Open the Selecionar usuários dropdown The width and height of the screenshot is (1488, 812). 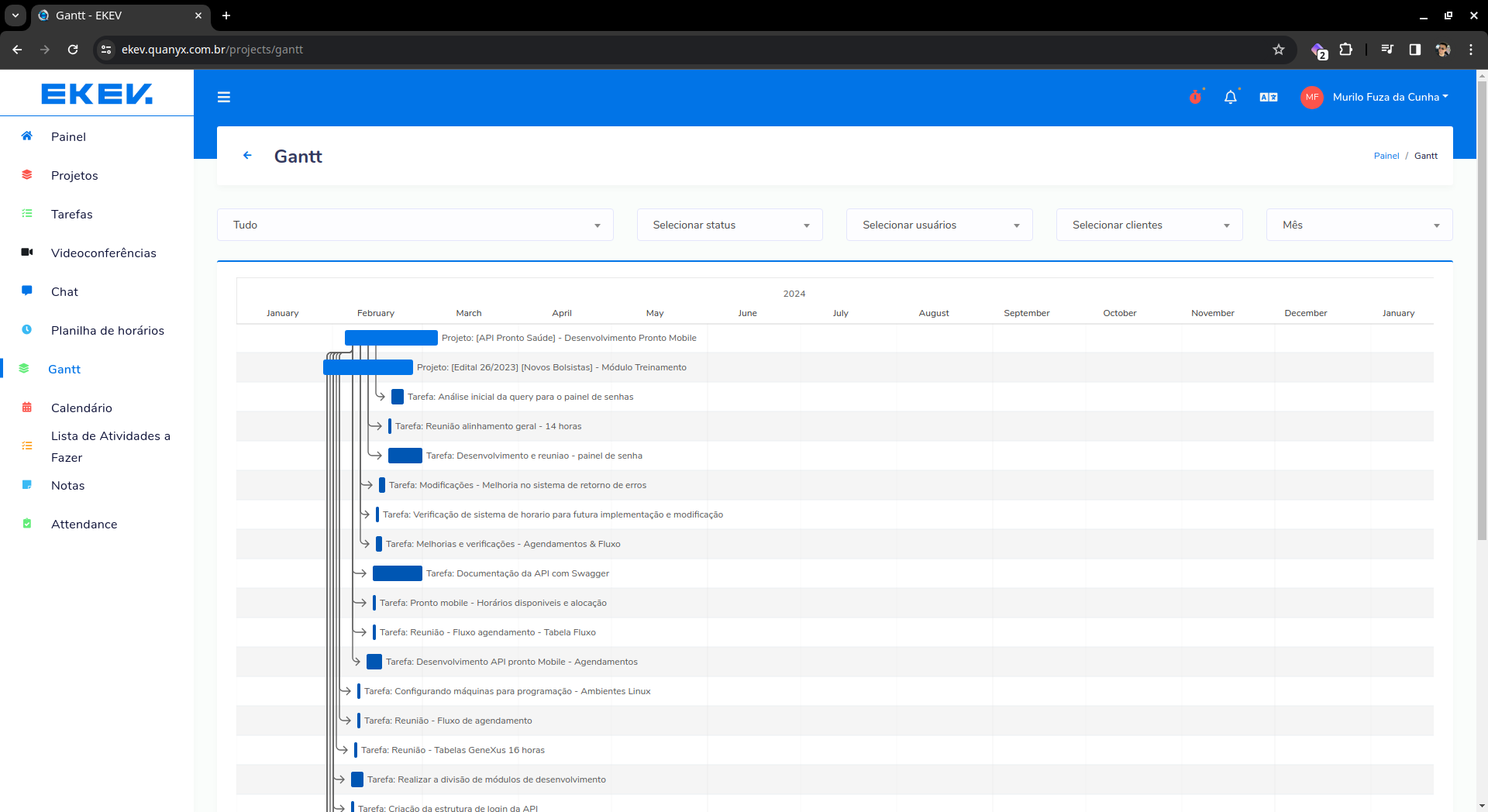pyautogui.click(x=939, y=225)
